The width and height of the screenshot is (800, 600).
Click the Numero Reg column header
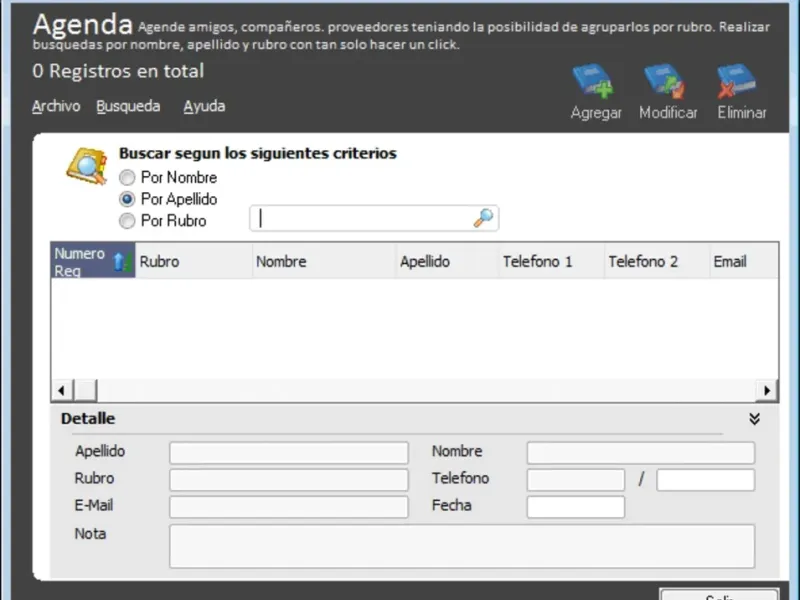click(x=93, y=261)
